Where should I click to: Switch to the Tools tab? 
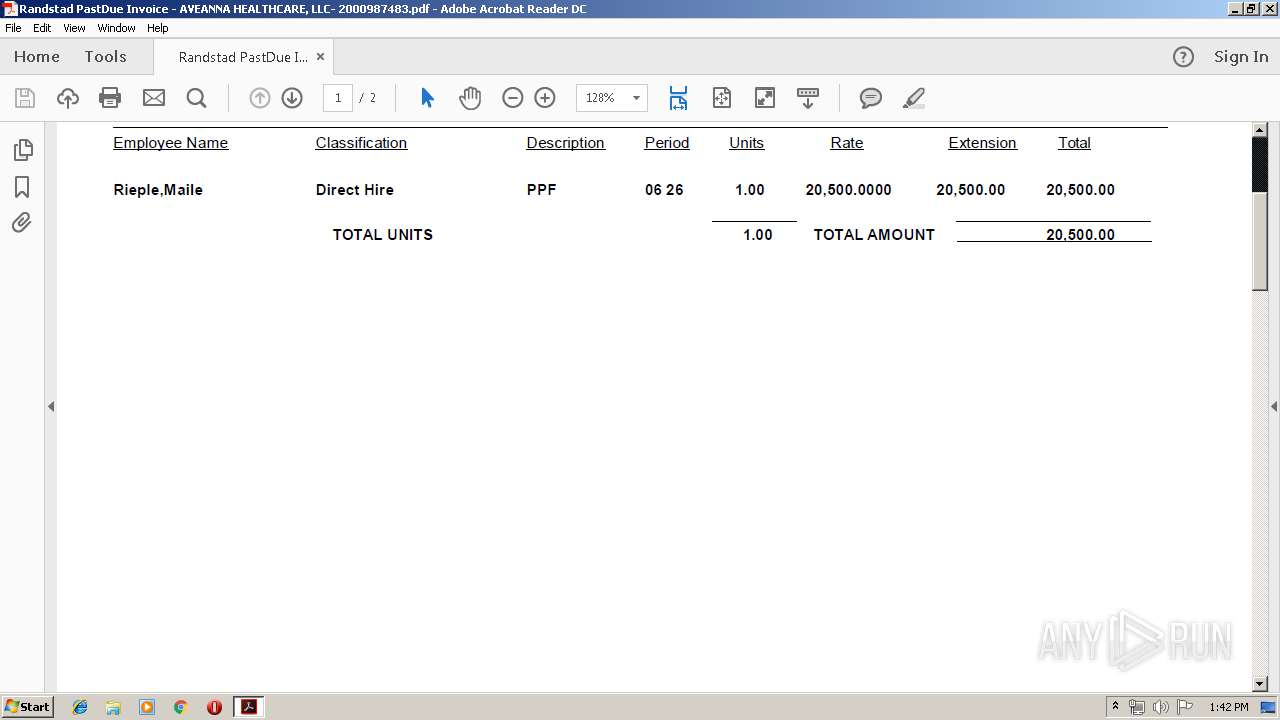[x=105, y=57]
